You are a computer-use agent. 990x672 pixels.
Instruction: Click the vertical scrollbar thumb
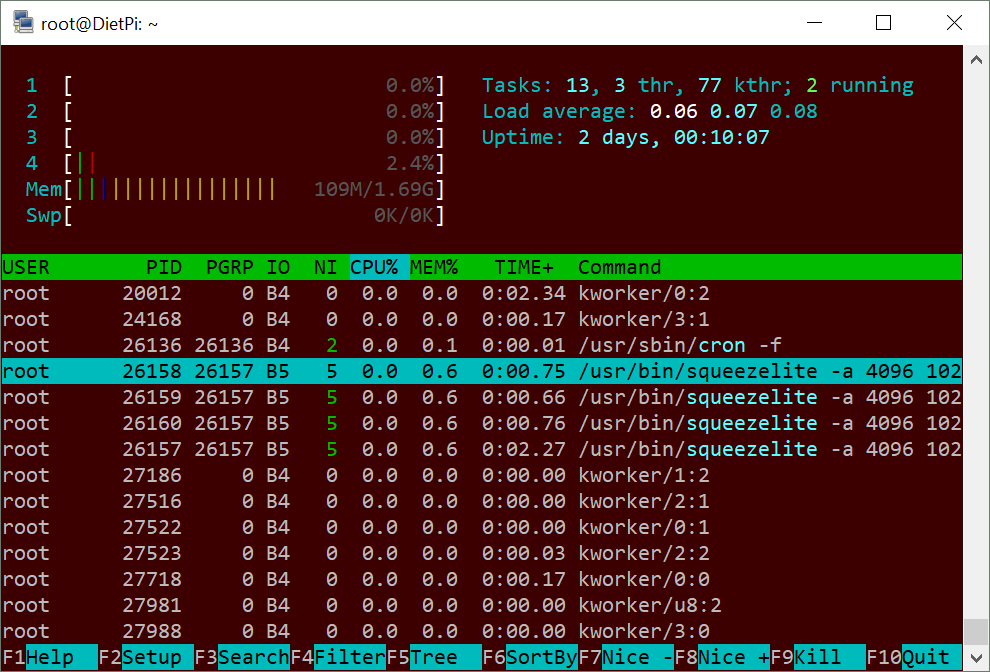click(x=976, y=632)
